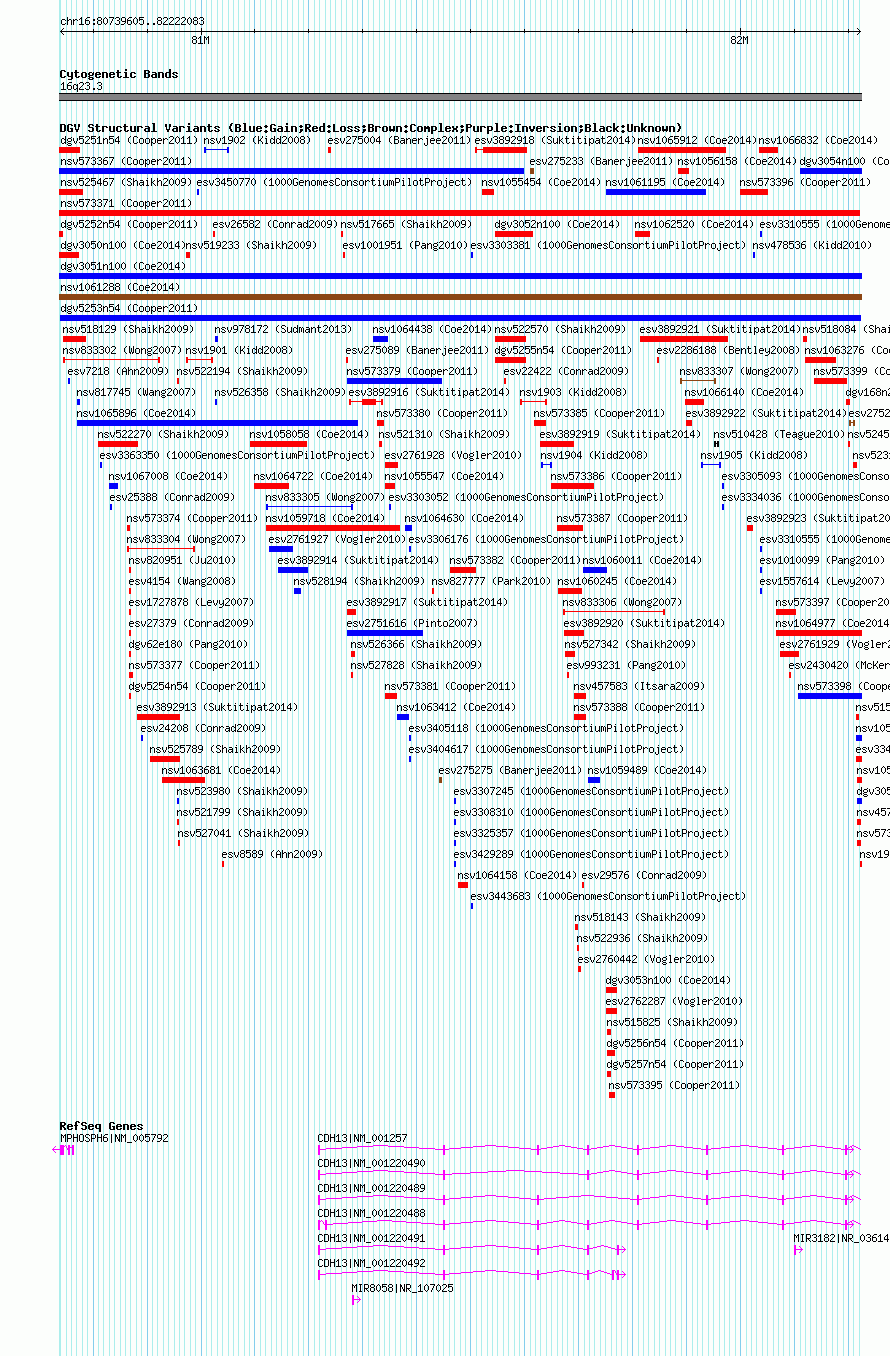The image size is (890, 1356).
Task: Select the CDH13|NM_001220492 transcript label
Action: coord(372,1263)
